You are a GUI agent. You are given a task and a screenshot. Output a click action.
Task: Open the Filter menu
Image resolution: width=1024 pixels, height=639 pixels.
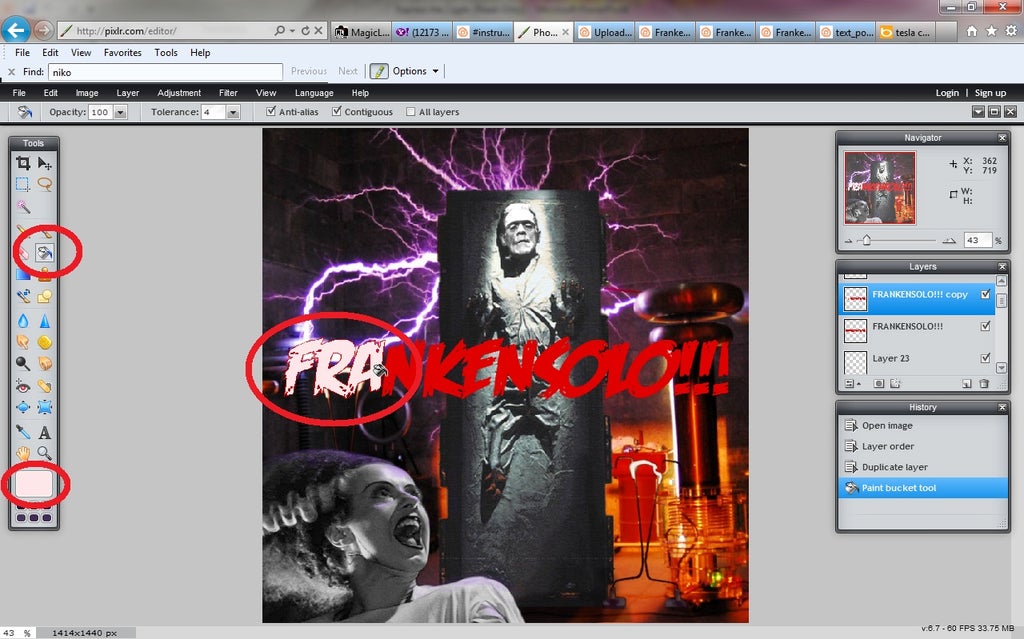[228, 93]
